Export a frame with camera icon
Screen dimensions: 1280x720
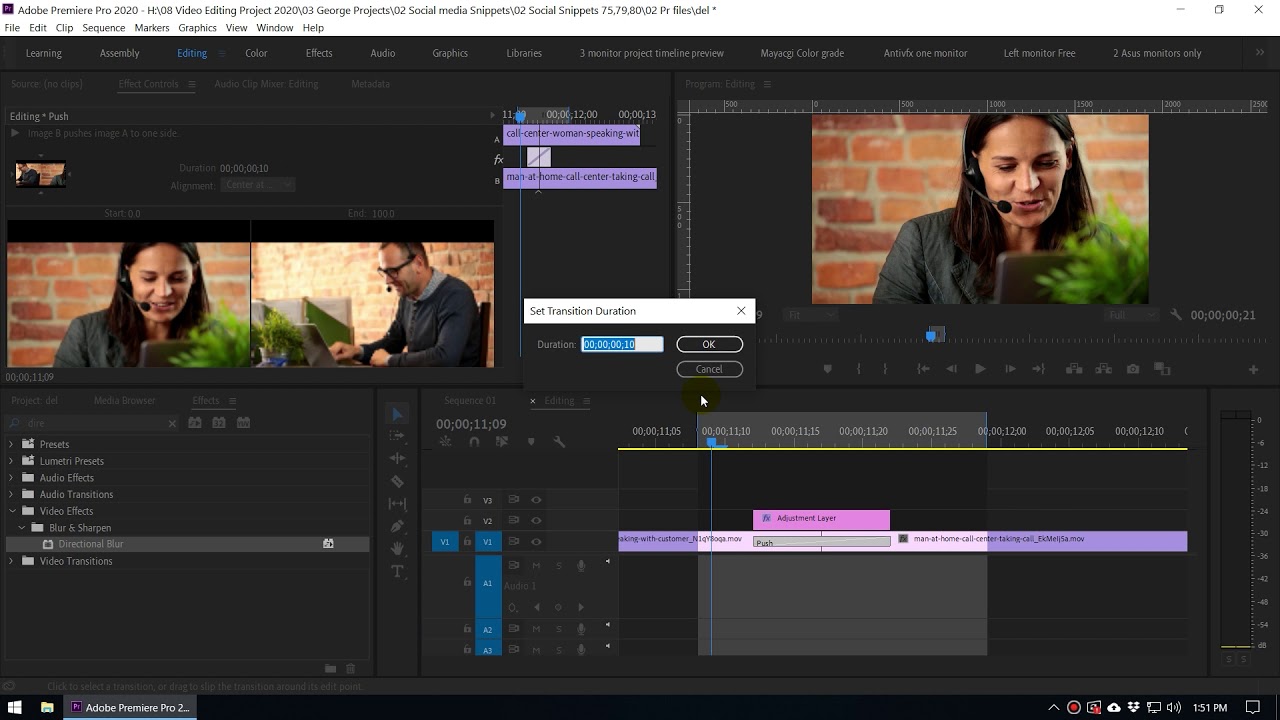point(1133,369)
